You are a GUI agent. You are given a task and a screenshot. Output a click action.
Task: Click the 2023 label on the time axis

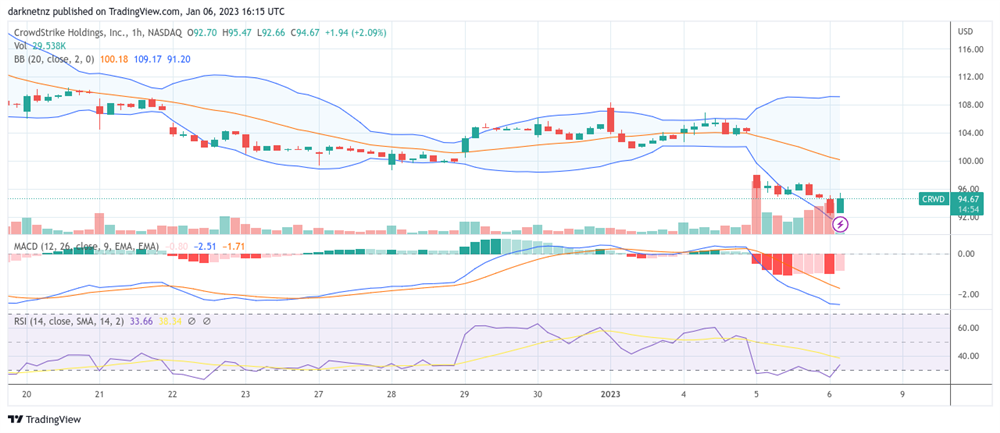point(610,395)
